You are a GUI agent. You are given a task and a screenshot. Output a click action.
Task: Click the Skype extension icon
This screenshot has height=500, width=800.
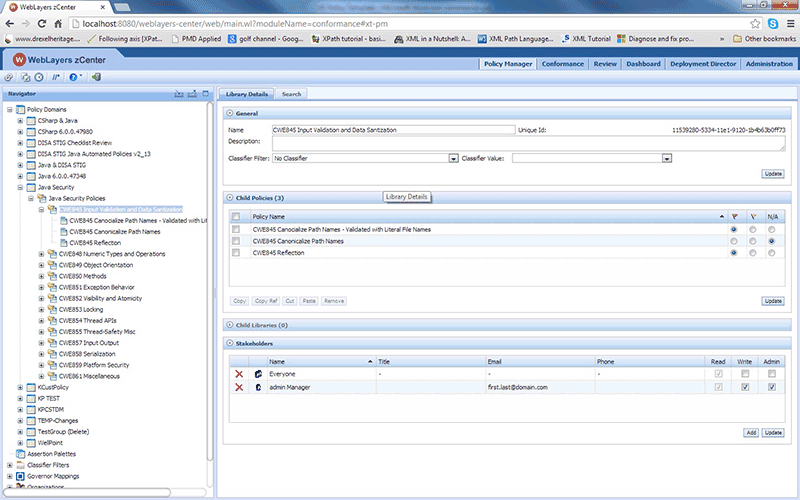click(773, 23)
